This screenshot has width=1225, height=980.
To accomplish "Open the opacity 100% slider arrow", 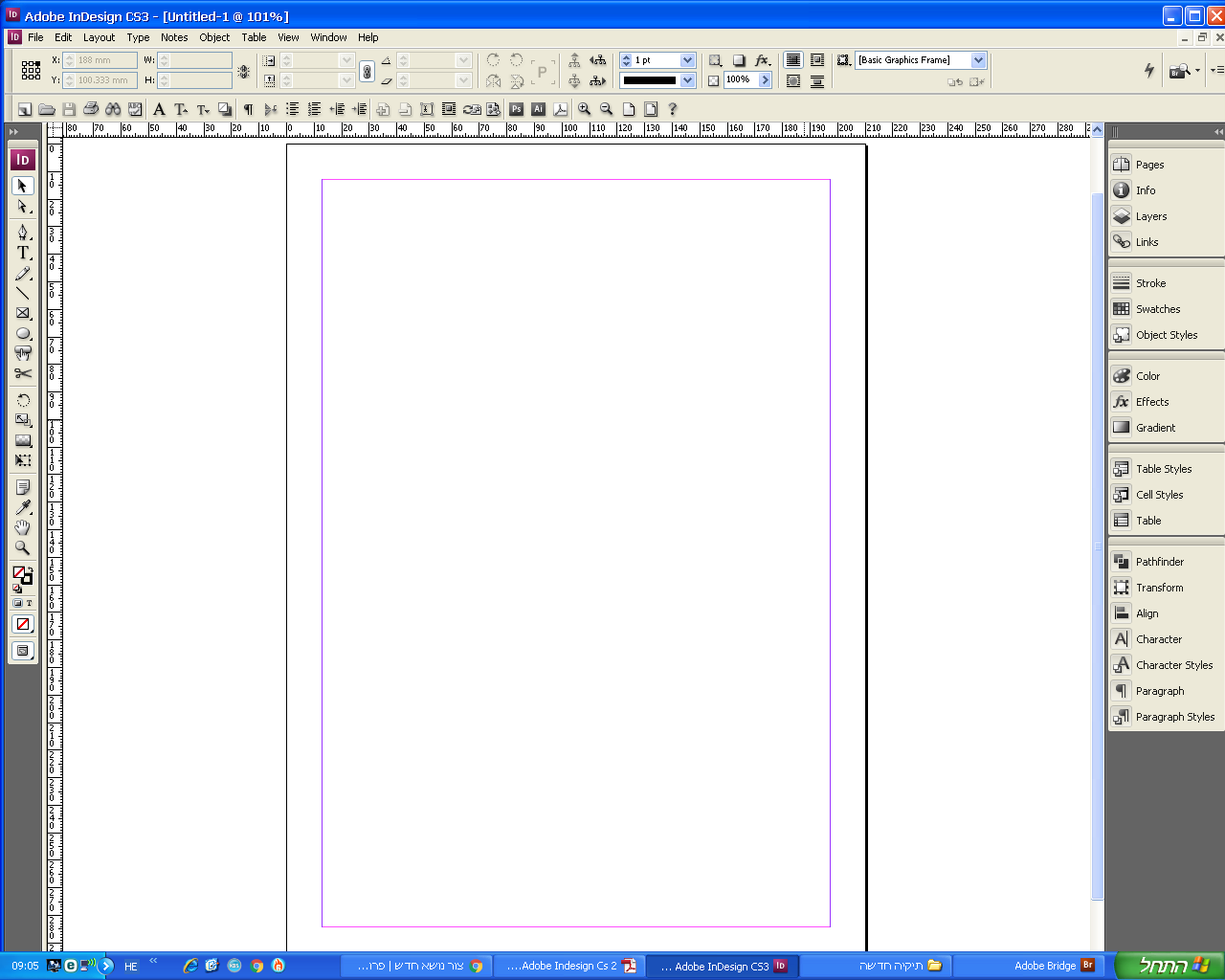I will [765, 80].
